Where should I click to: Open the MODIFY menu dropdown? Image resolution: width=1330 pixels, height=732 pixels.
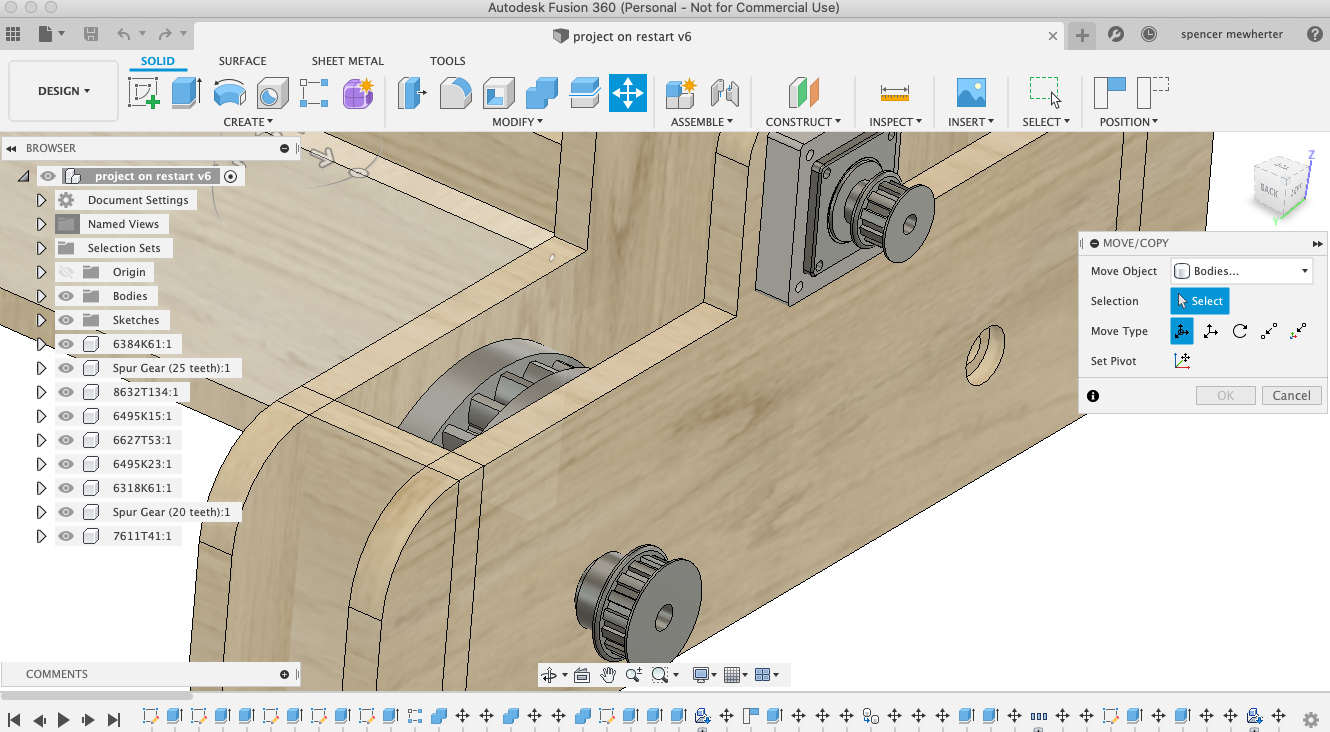point(517,122)
